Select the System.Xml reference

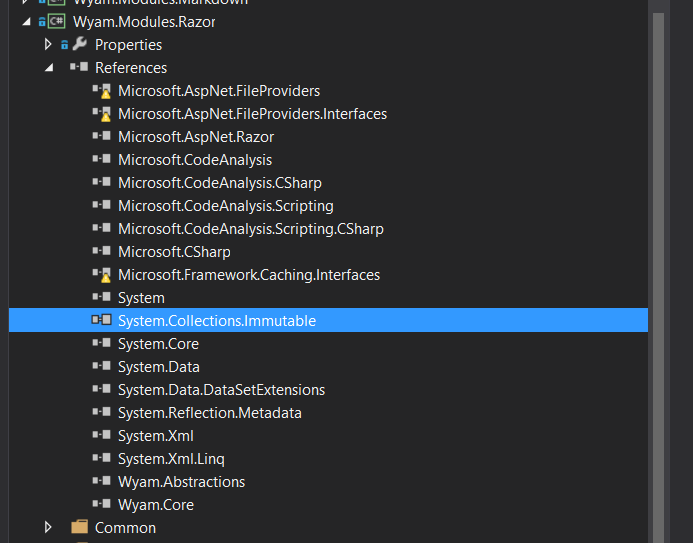[x=156, y=435]
